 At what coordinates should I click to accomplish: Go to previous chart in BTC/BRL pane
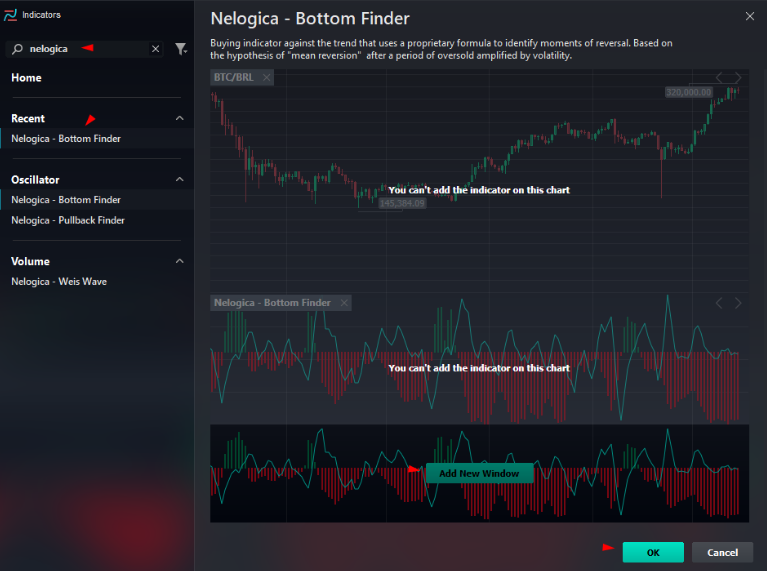[x=719, y=77]
